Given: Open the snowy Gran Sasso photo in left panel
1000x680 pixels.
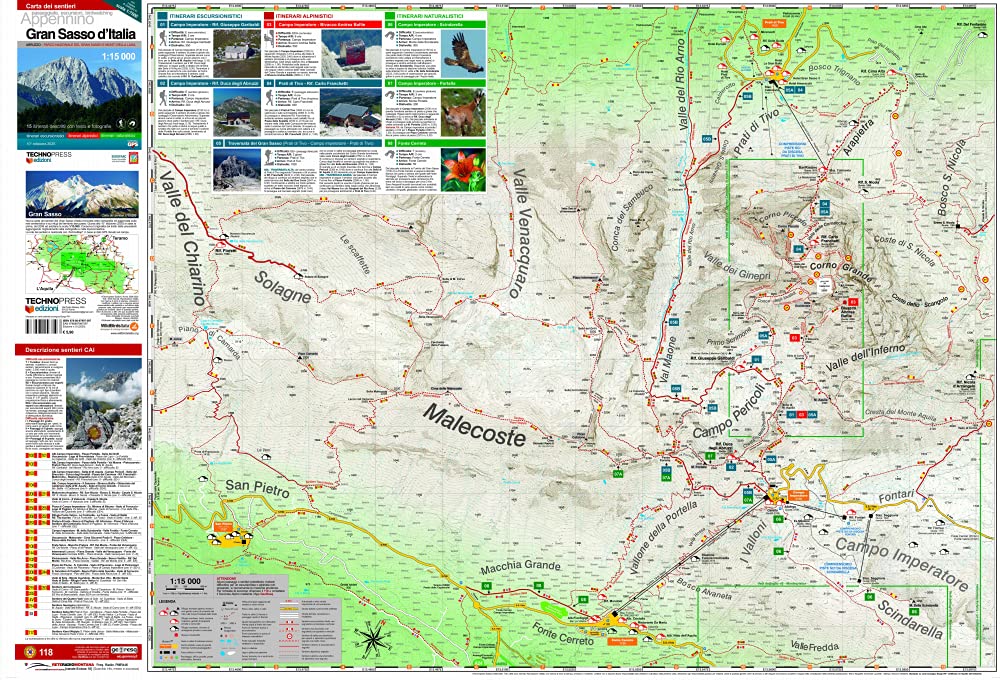Looking at the screenshot, I should pyautogui.click(x=82, y=195).
